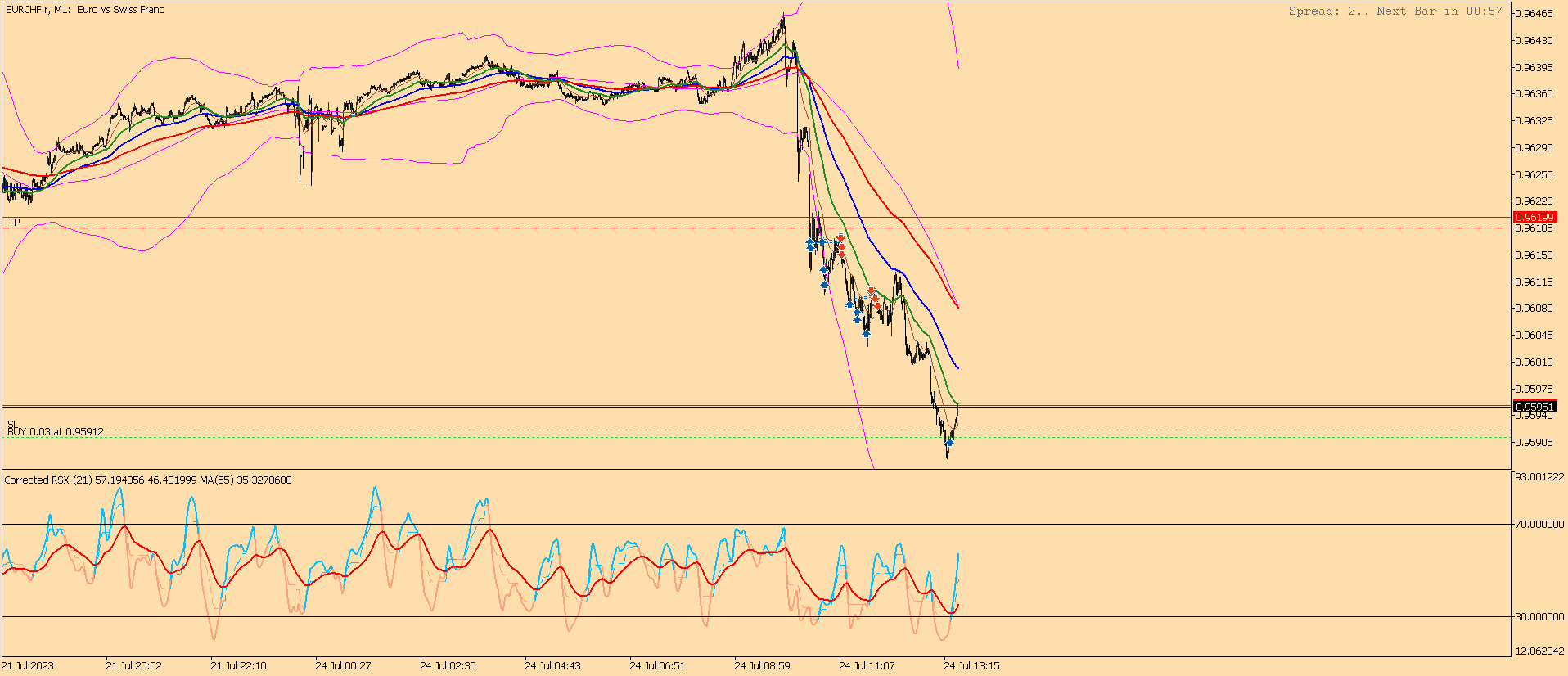The height and width of the screenshot is (676, 1568).
Task: Select the topmost red sell arrow below TP line
Action: click(840, 239)
